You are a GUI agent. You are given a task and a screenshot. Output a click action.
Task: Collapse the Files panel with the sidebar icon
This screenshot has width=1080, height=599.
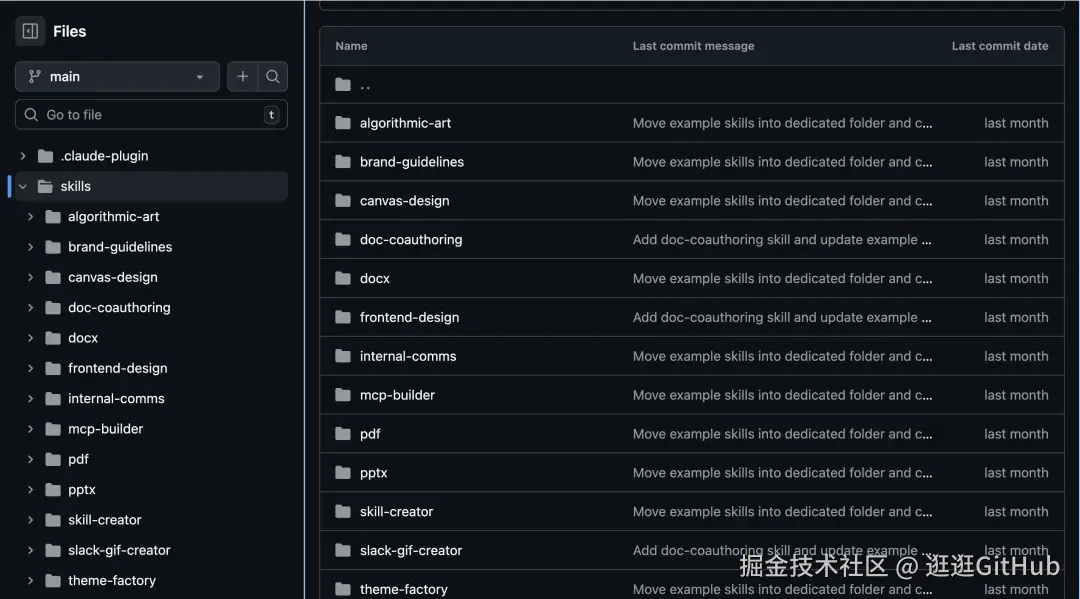[29, 30]
